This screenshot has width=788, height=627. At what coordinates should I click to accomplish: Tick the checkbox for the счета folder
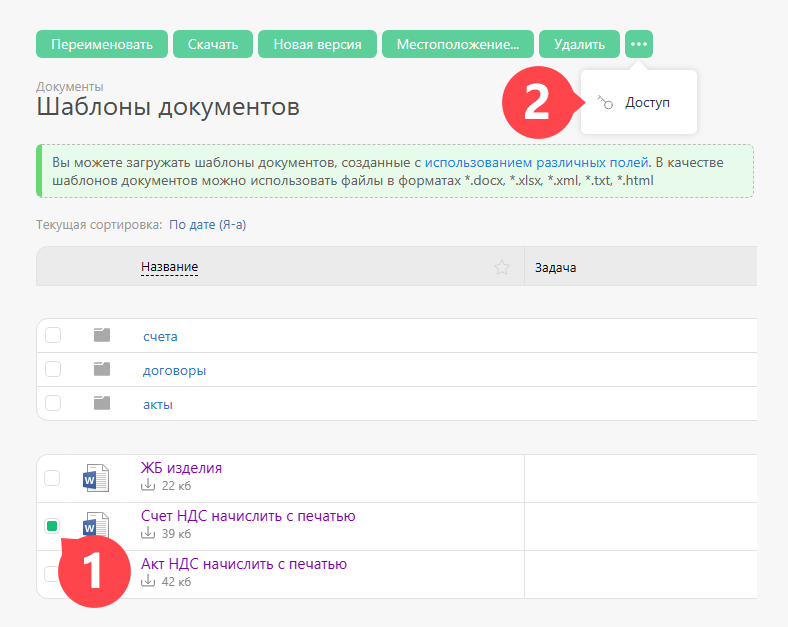coord(53,335)
